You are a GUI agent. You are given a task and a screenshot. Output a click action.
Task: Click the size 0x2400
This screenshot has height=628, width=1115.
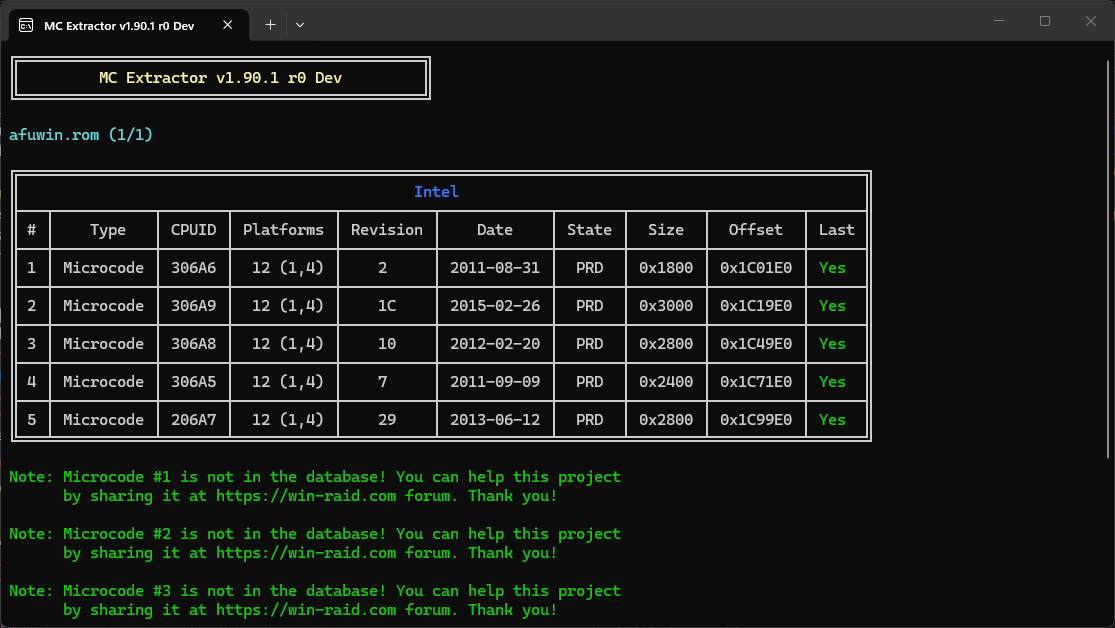click(x=666, y=382)
